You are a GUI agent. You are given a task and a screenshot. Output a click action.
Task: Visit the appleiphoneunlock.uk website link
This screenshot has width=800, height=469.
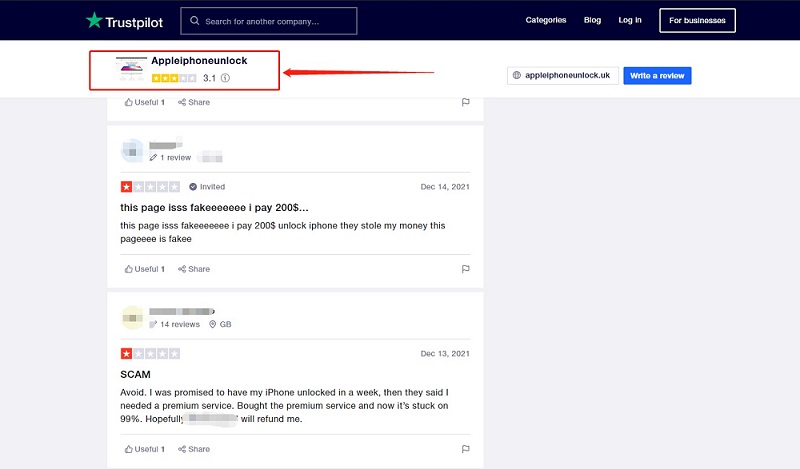560,76
